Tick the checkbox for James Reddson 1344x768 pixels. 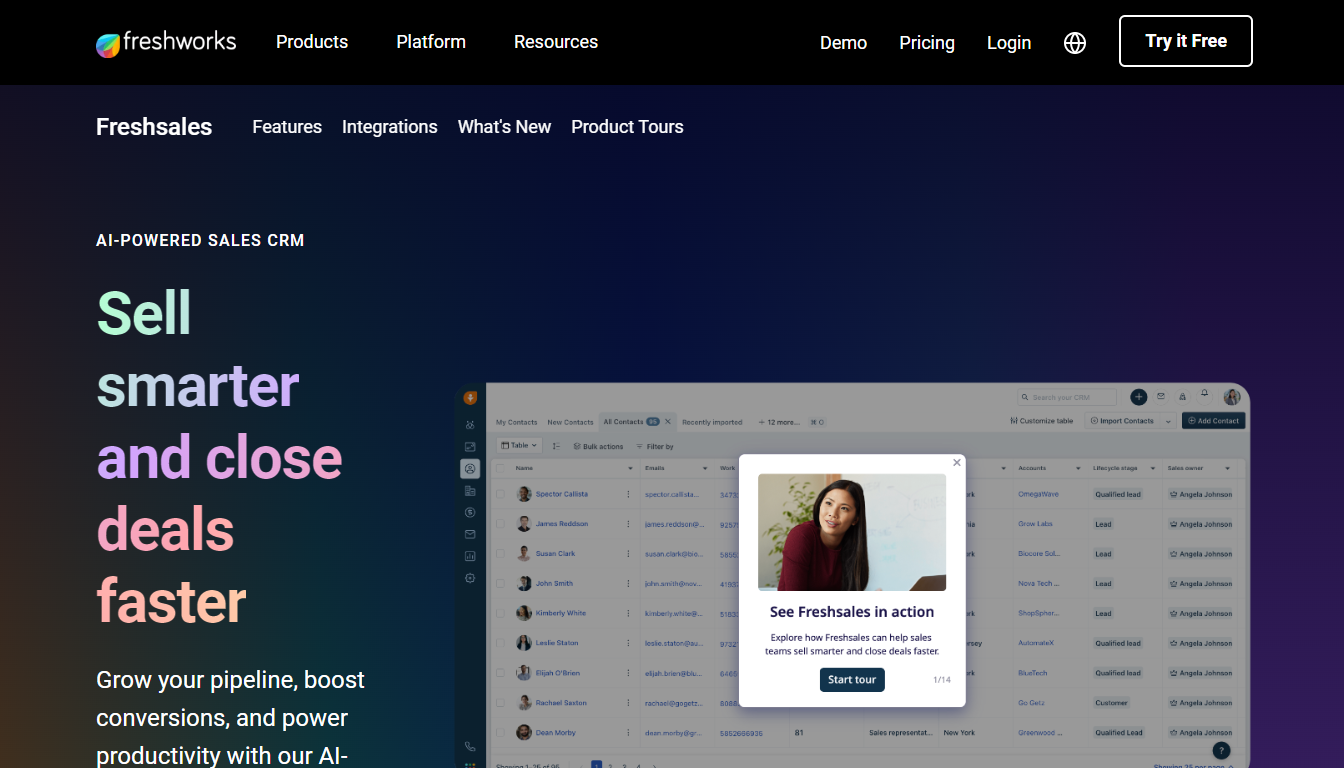501,524
